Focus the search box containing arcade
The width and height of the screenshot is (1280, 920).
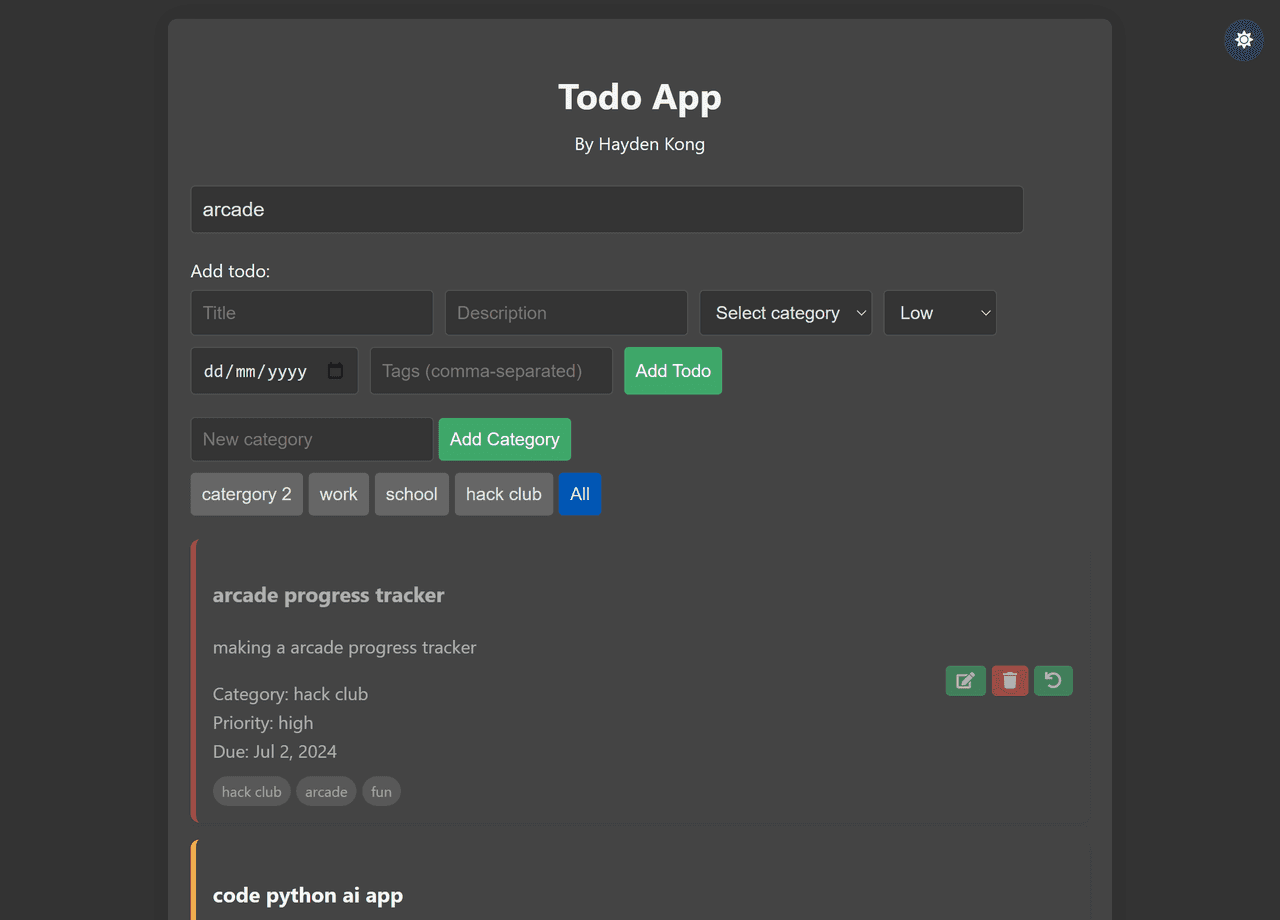point(606,209)
